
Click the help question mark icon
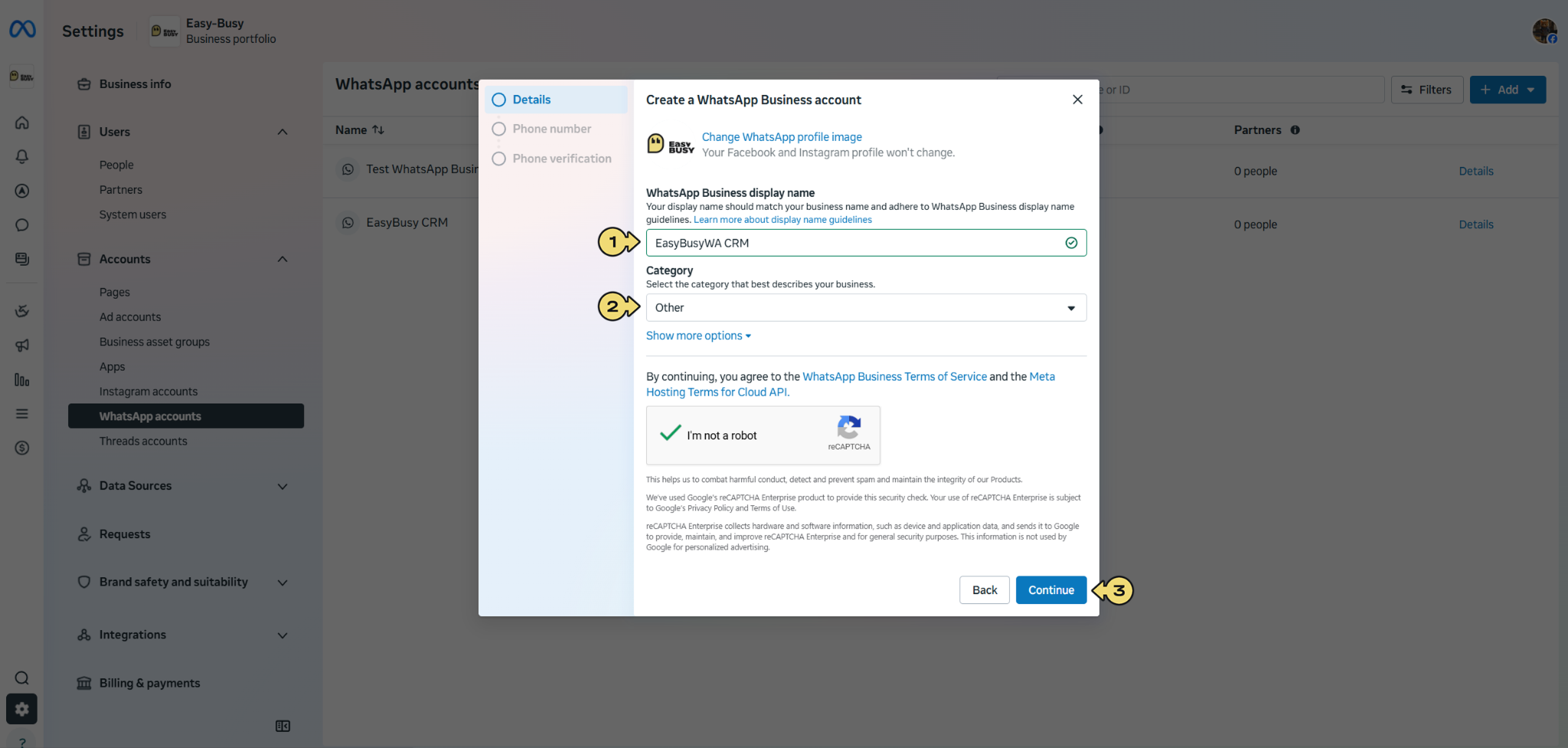tap(22, 742)
